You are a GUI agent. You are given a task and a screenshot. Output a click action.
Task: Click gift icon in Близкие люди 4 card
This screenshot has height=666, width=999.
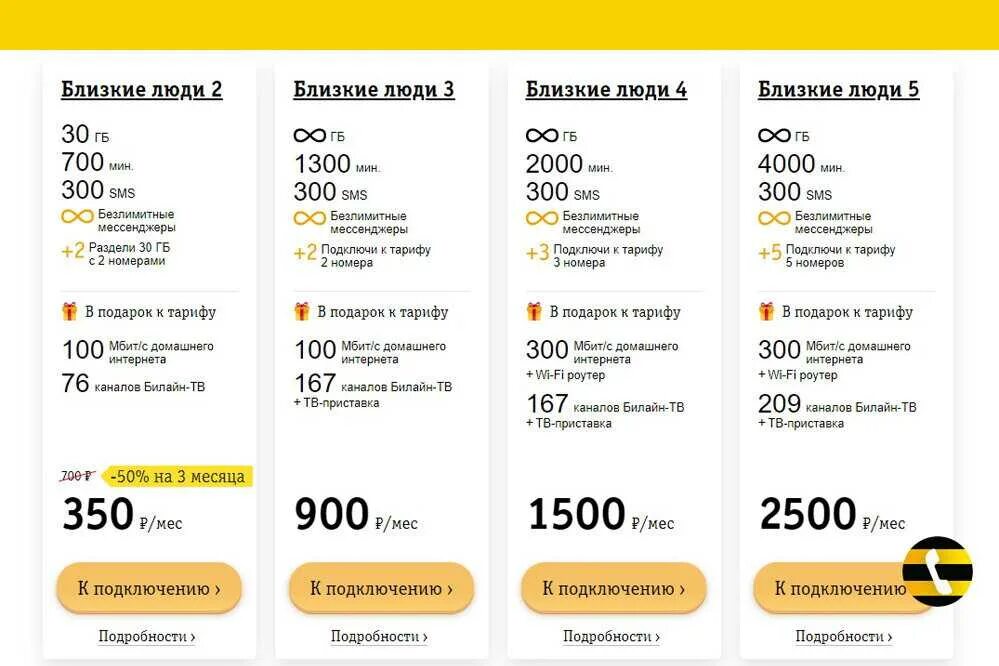pyautogui.click(x=534, y=312)
